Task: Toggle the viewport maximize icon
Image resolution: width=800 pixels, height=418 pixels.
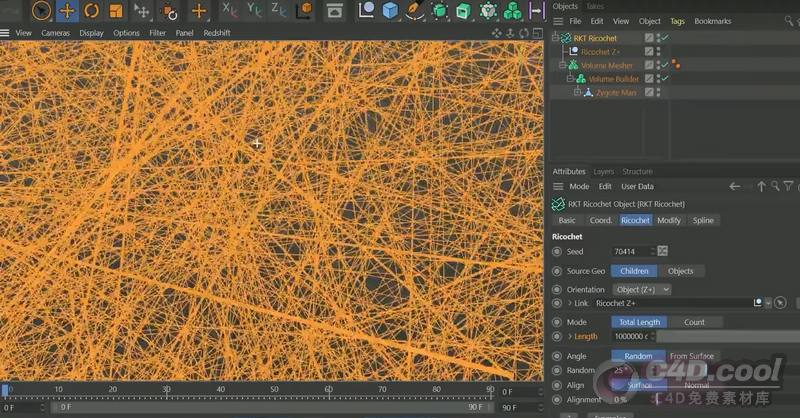Action: (x=537, y=33)
